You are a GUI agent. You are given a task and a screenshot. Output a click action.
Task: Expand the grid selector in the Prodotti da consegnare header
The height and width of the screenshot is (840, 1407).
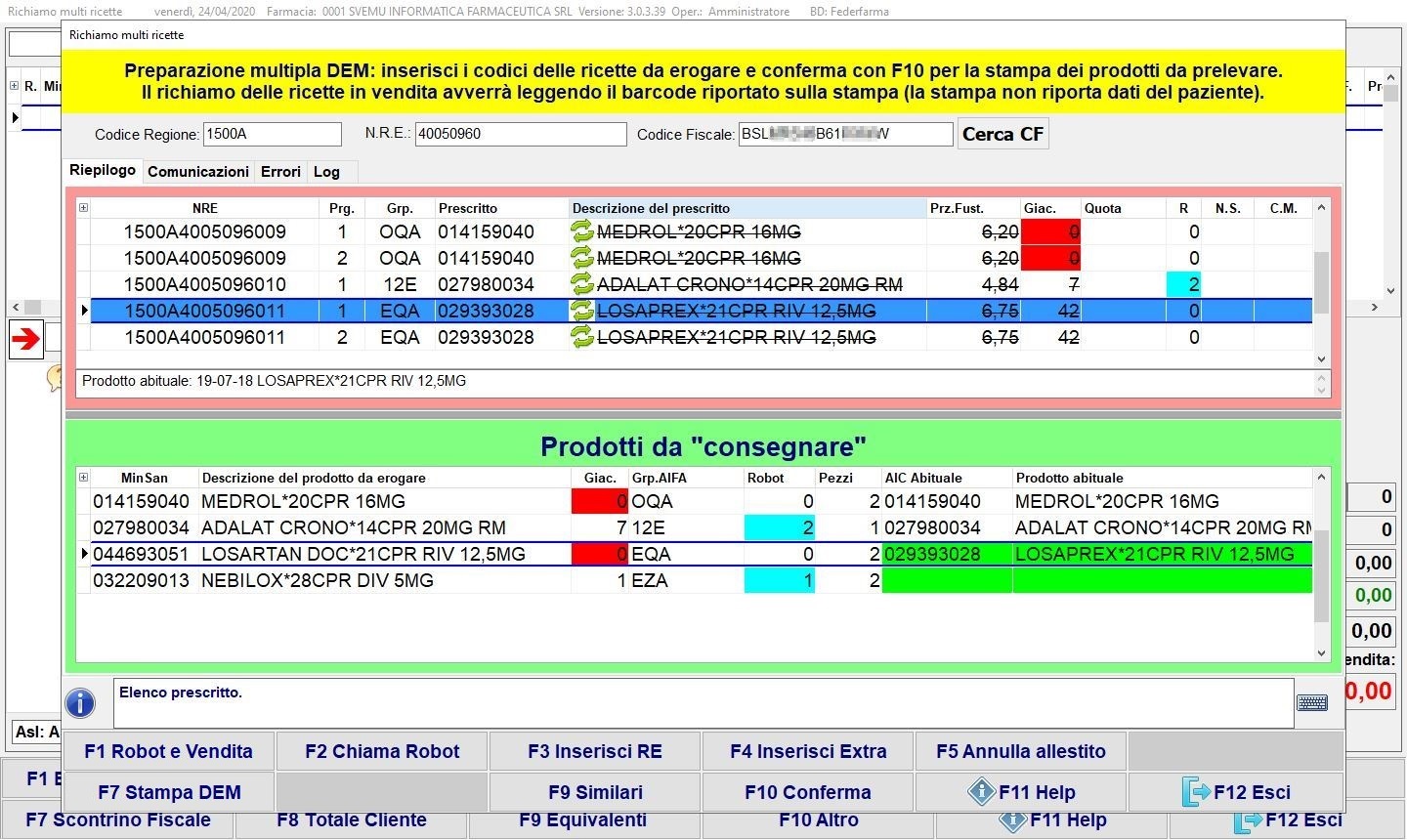pyautogui.click(x=83, y=478)
